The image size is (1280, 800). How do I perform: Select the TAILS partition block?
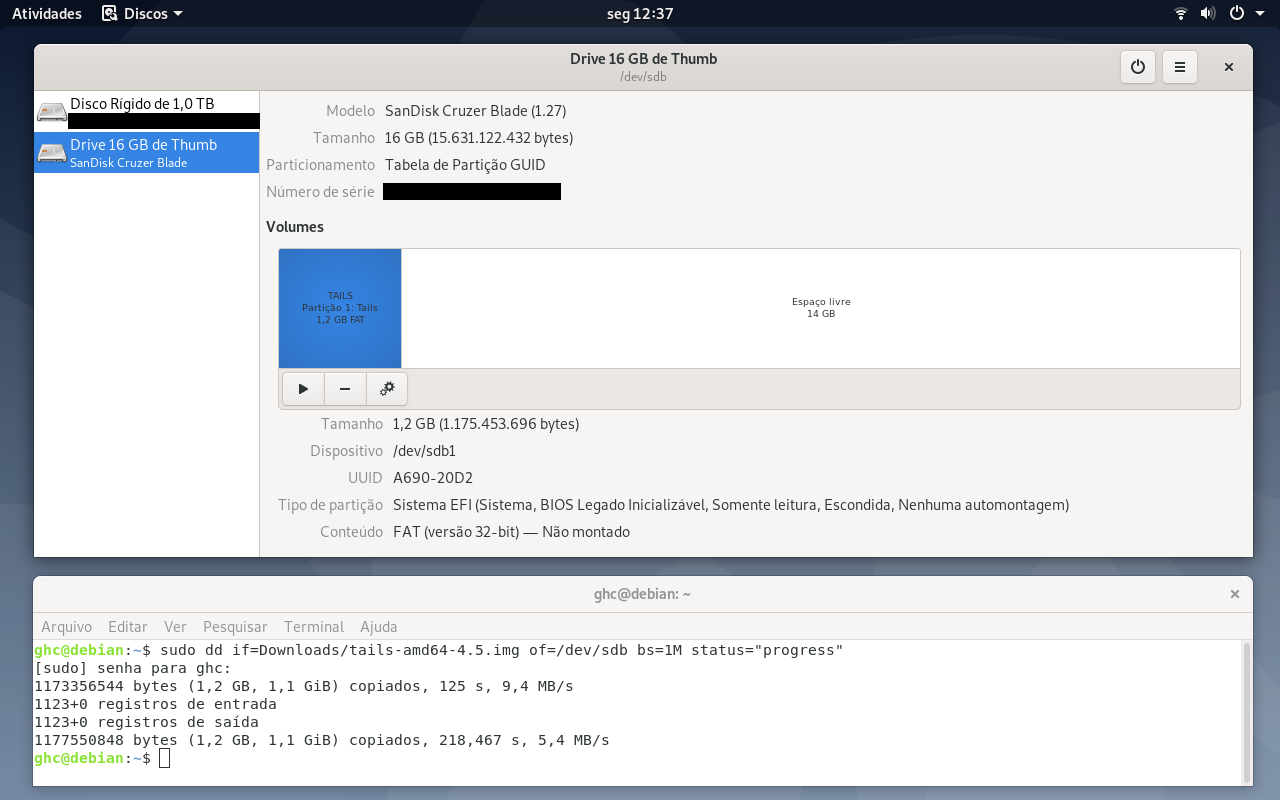340,308
